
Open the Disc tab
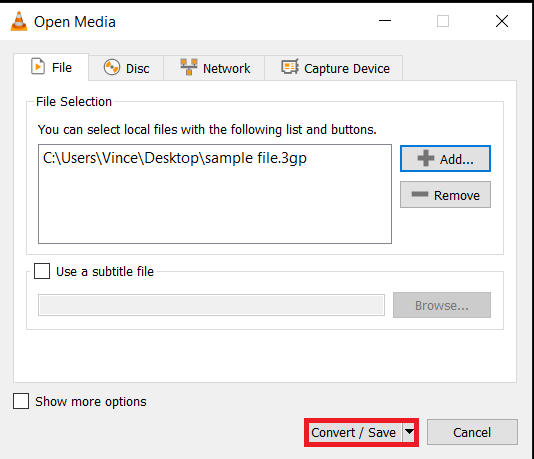126,68
